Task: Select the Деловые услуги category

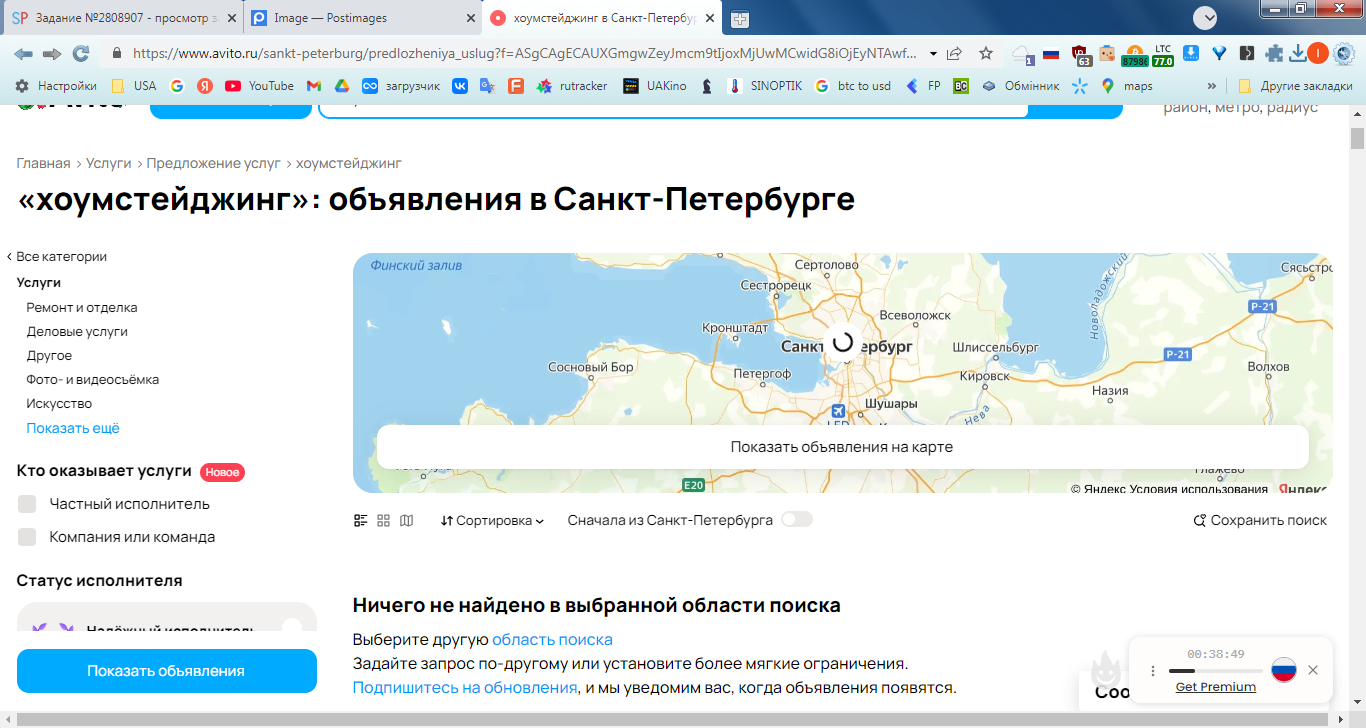Action: 77,332
